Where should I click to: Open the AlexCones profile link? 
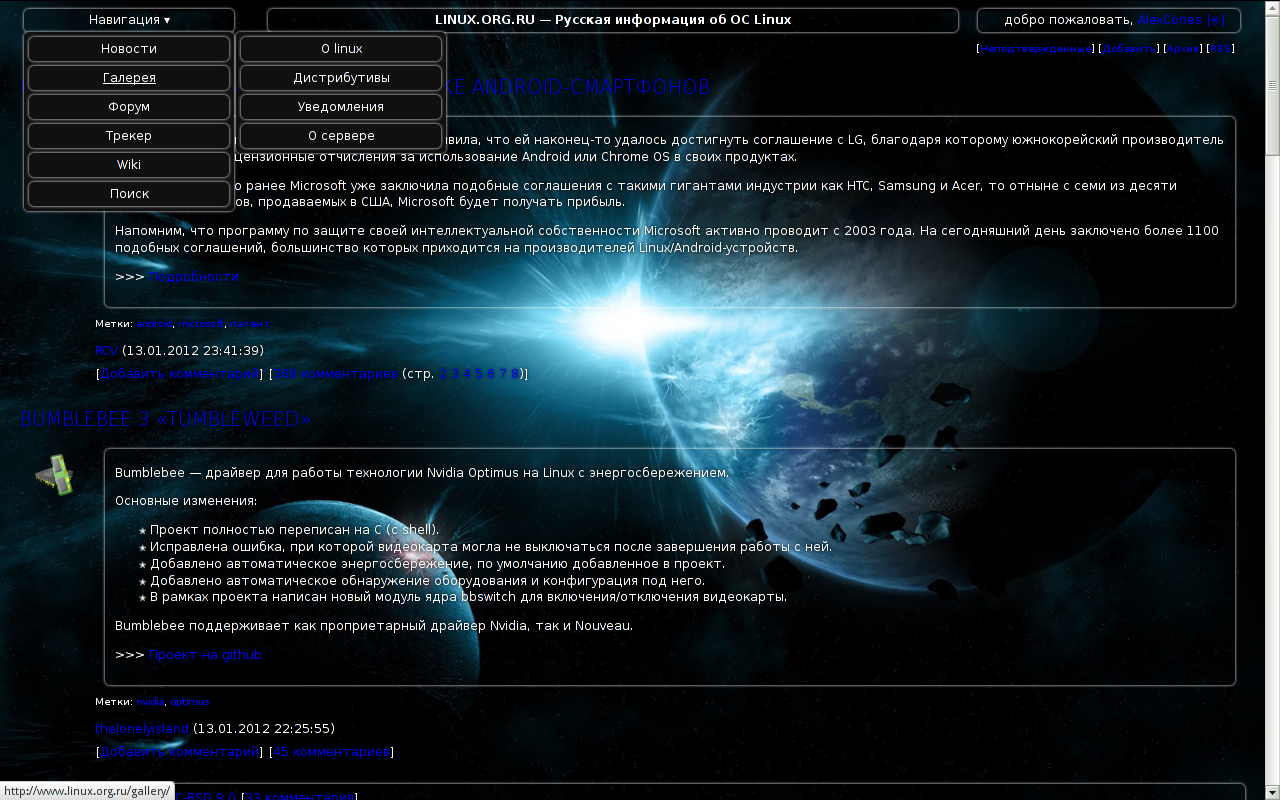tap(1170, 20)
